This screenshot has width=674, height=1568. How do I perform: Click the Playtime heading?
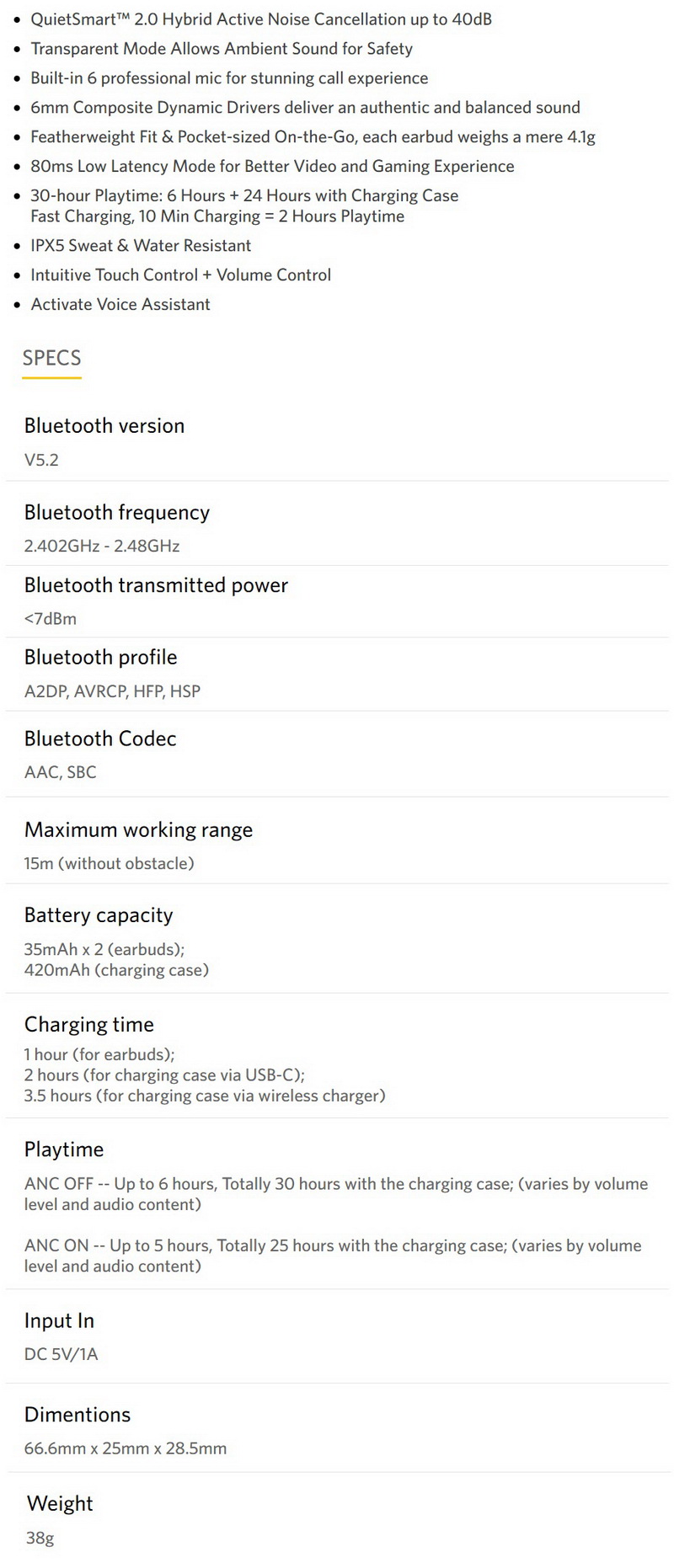click(64, 1149)
